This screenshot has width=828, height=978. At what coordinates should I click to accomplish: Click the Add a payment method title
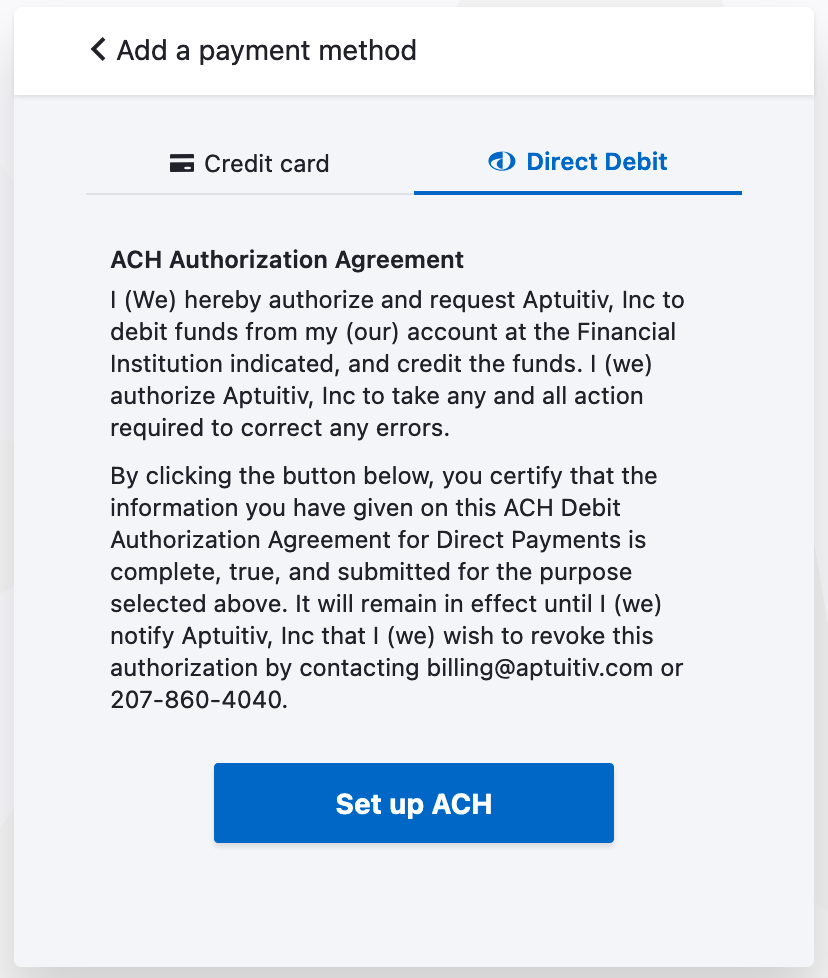tap(267, 50)
